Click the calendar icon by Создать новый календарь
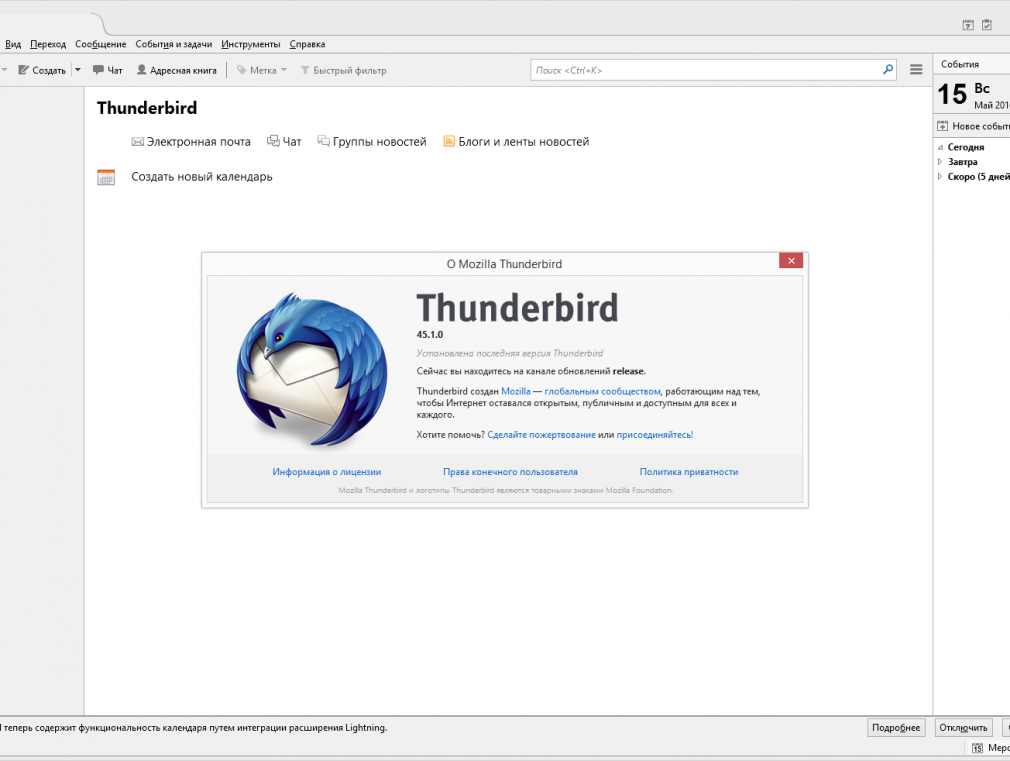Screen dimensions: 1010x761 106,177
